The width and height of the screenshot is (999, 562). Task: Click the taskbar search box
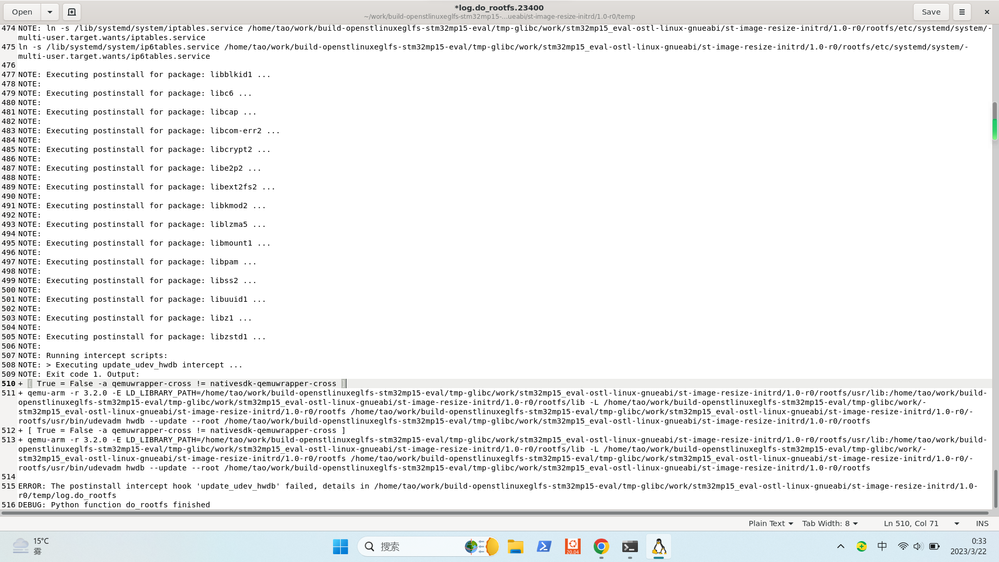pyautogui.click(x=428, y=546)
